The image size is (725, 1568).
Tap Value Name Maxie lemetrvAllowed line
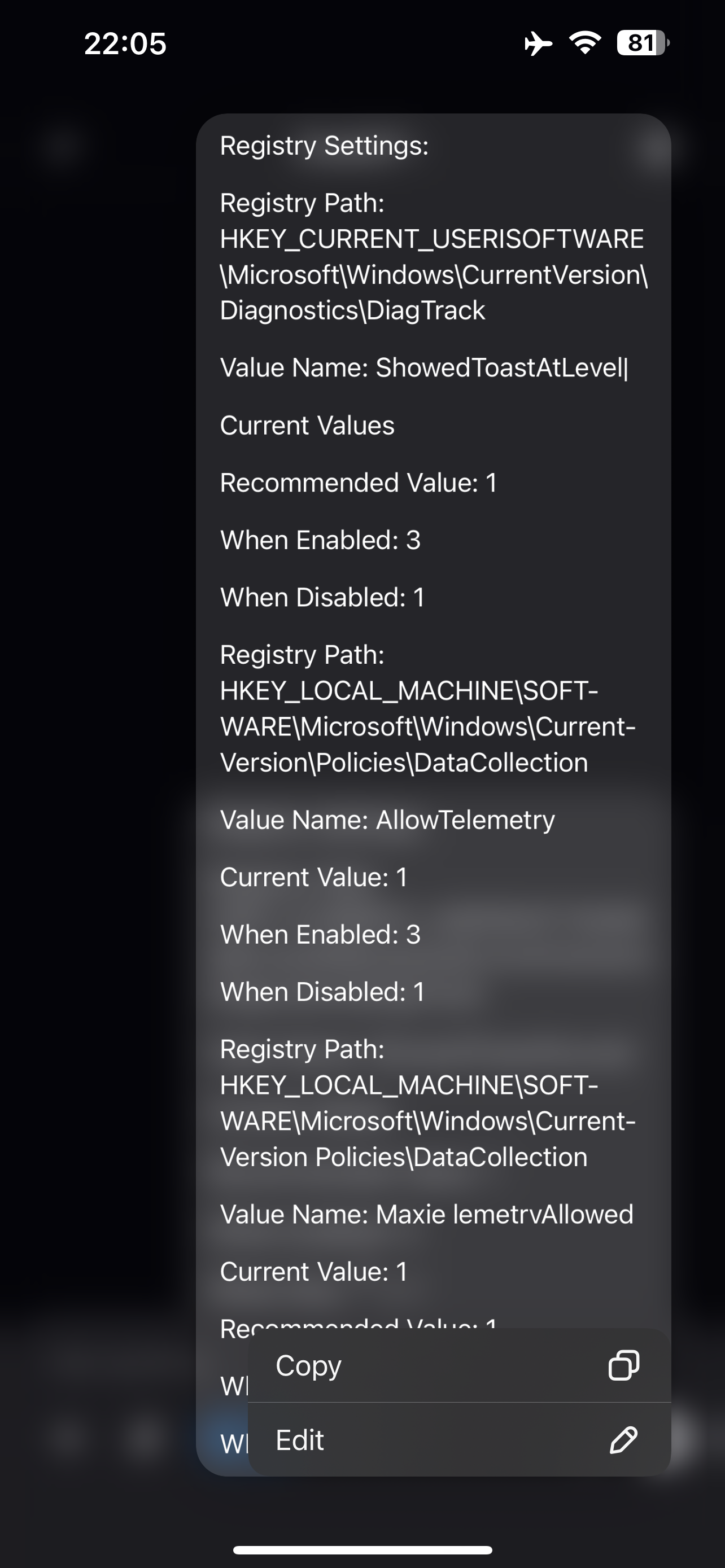pos(427,1214)
